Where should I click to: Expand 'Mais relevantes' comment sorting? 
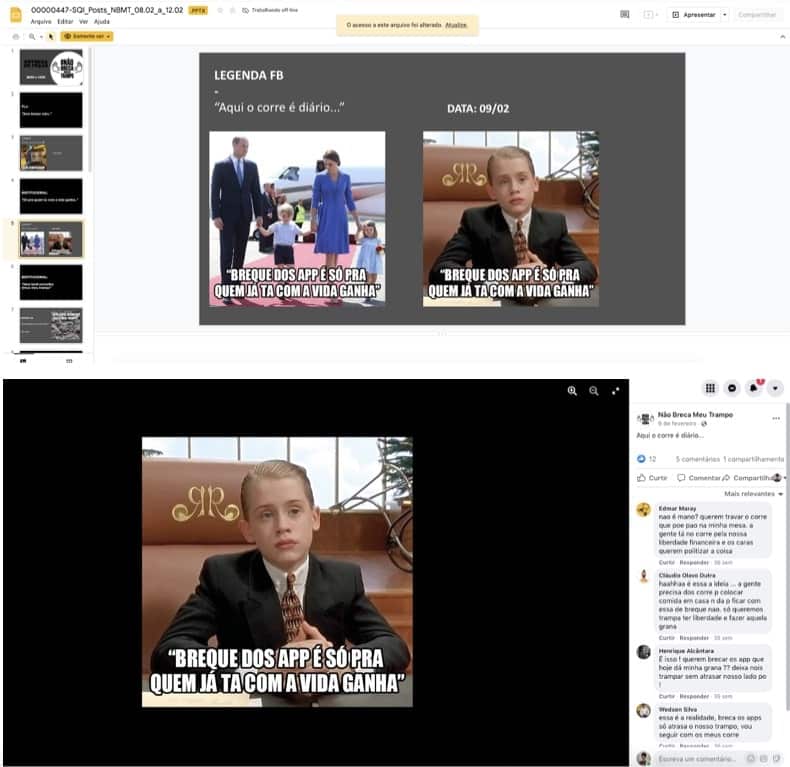(754, 494)
